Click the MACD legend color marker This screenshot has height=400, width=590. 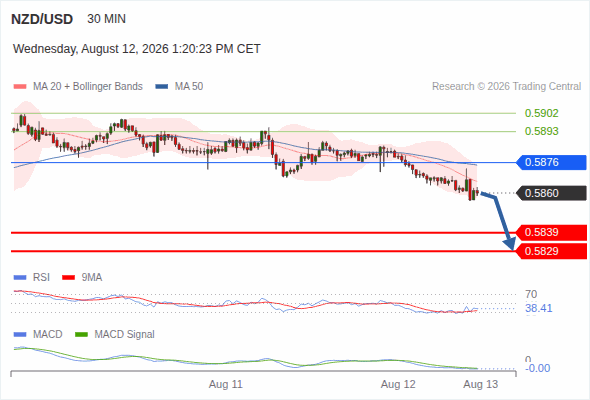point(20,335)
